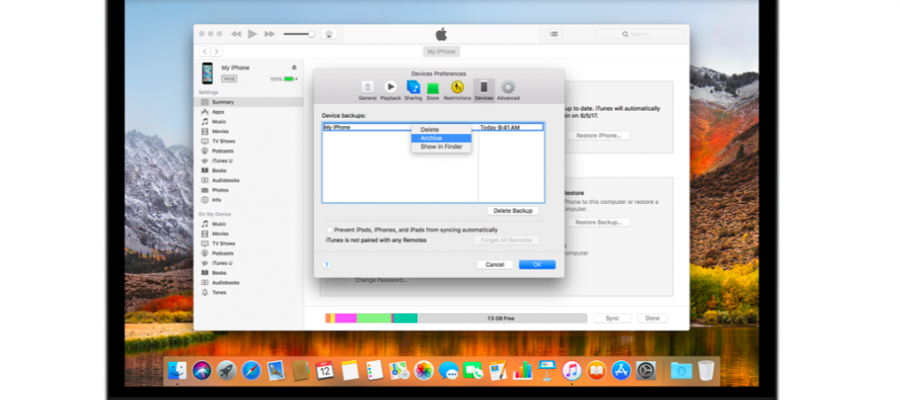Viewport: 900px width, 400px height.
Task: Open Photos from the Dock
Action: [424, 371]
